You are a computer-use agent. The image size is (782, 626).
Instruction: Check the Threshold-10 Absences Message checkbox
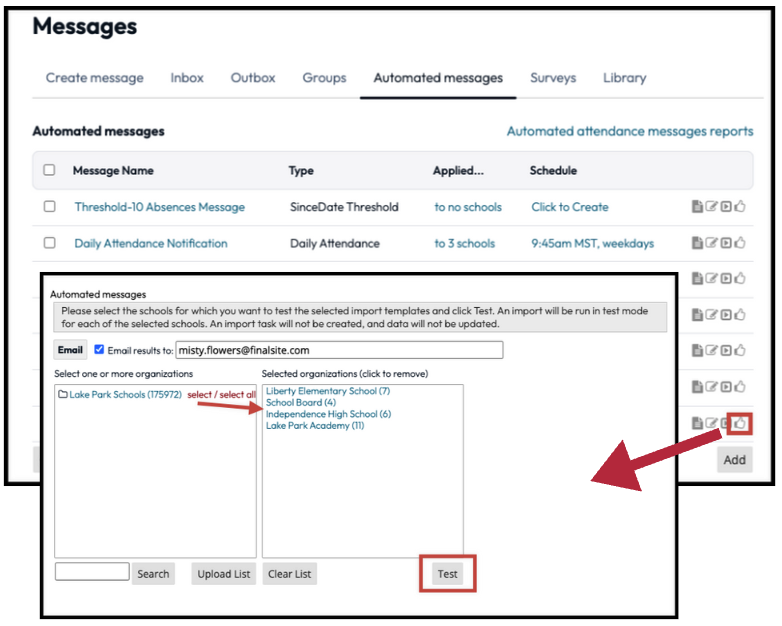click(49, 207)
